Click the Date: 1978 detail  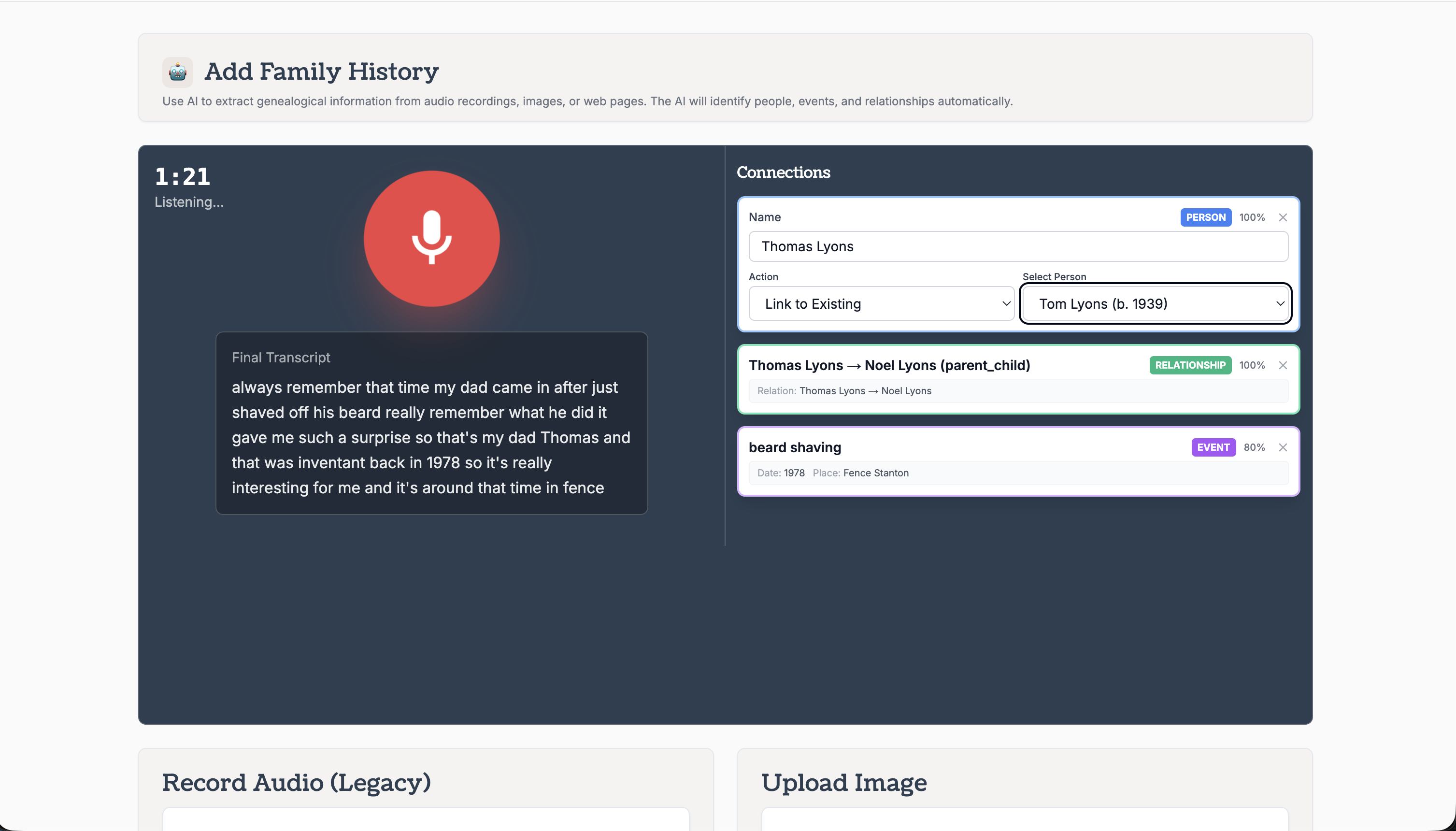(x=781, y=473)
